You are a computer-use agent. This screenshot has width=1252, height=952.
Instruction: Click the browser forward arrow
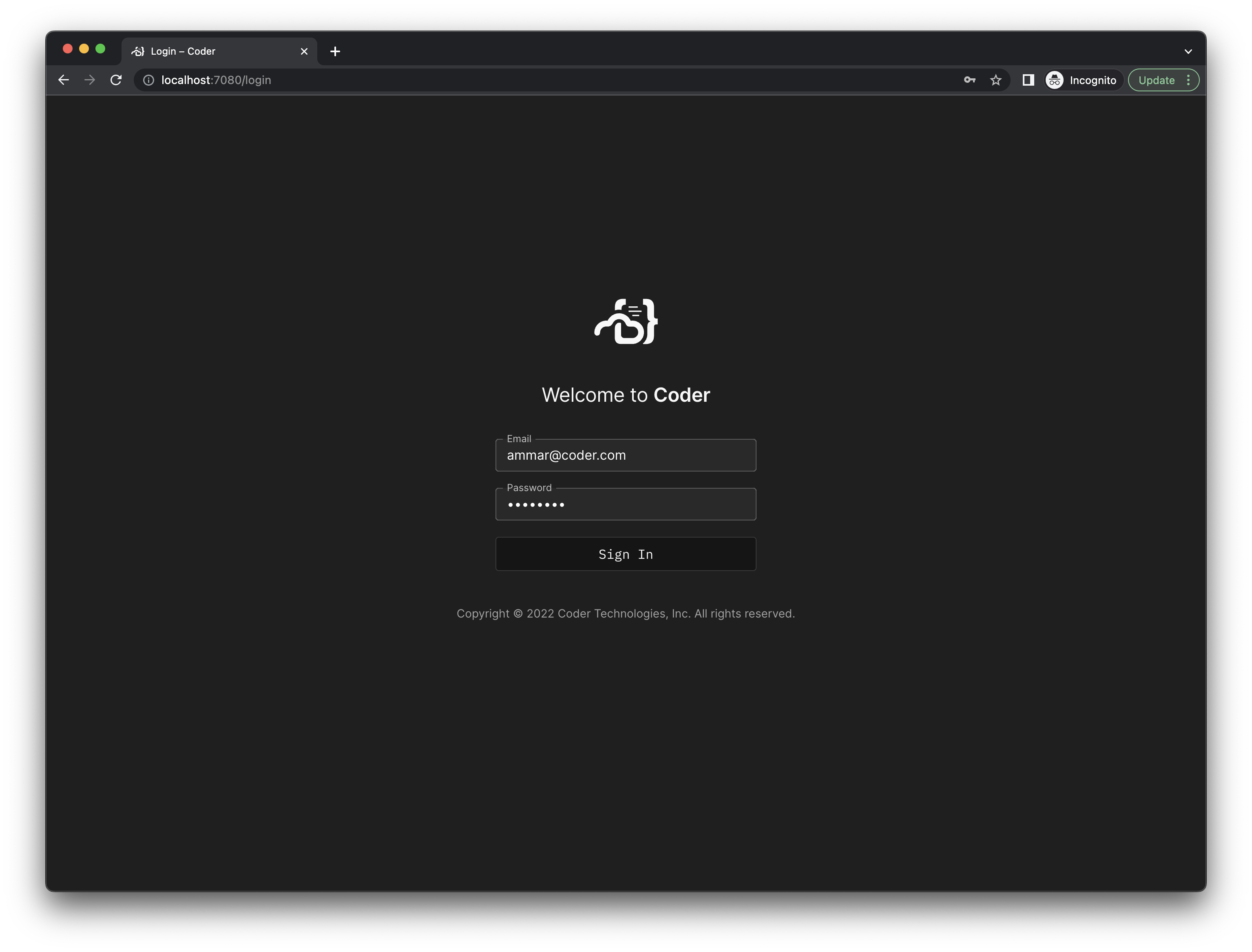point(89,80)
